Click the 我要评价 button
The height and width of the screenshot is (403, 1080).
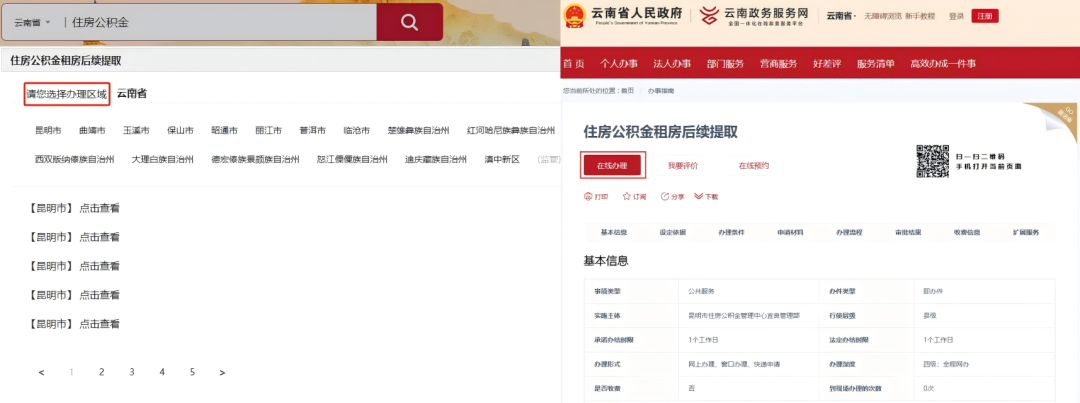point(683,166)
